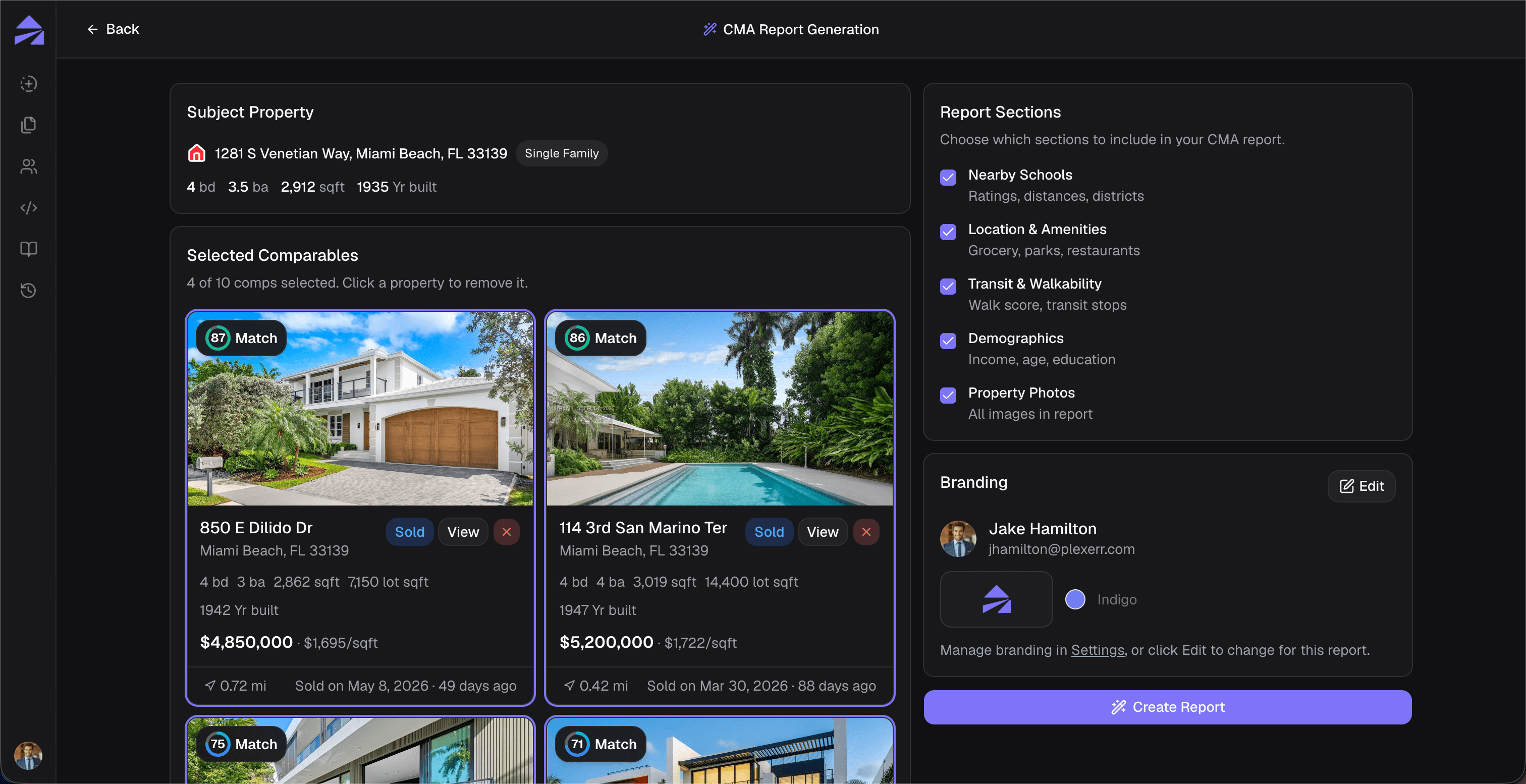Screen dimensions: 1526x784
Task: Click the 71 match score ring
Action: 577,744
